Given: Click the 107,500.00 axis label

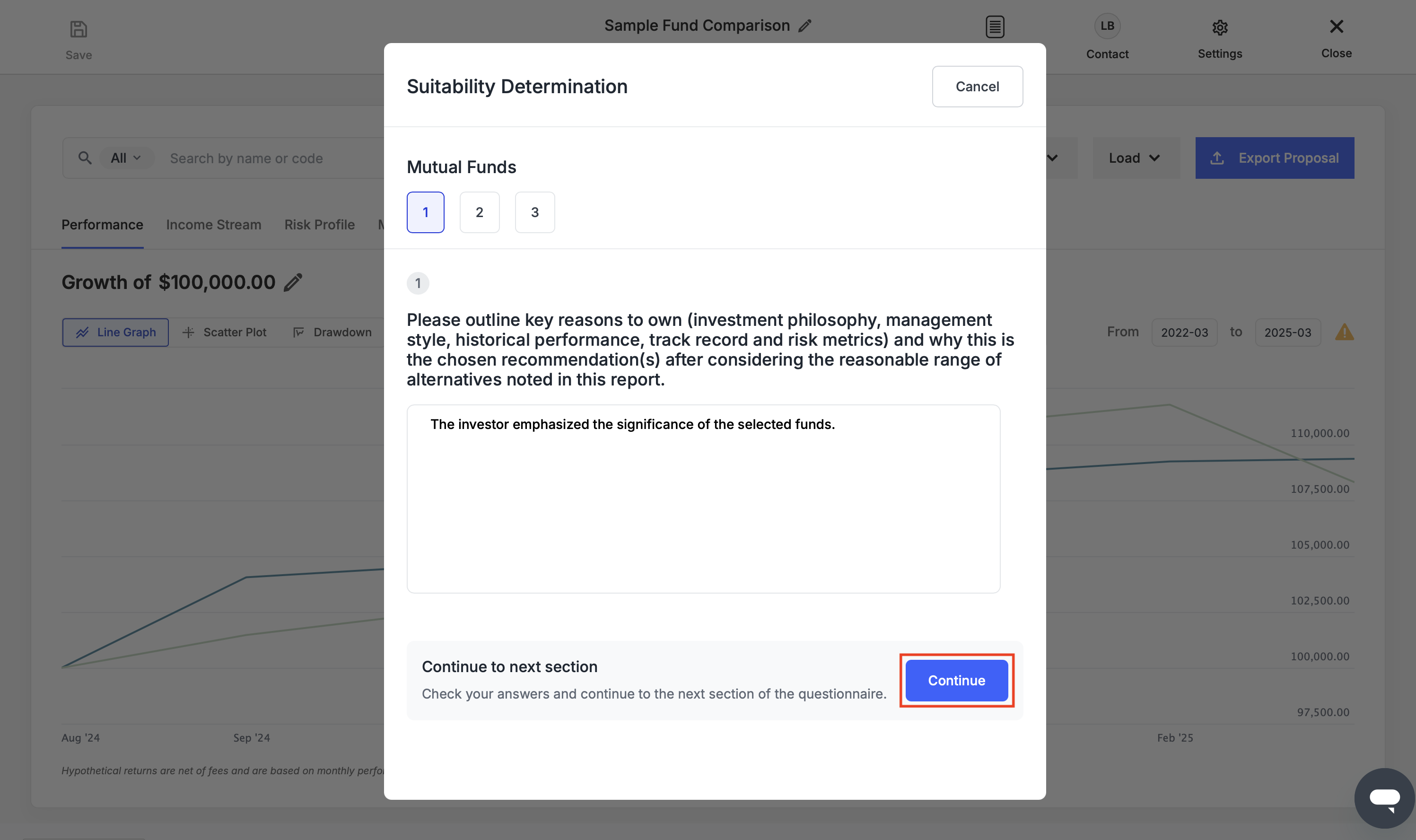Looking at the screenshot, I should tap(1320, 489).
